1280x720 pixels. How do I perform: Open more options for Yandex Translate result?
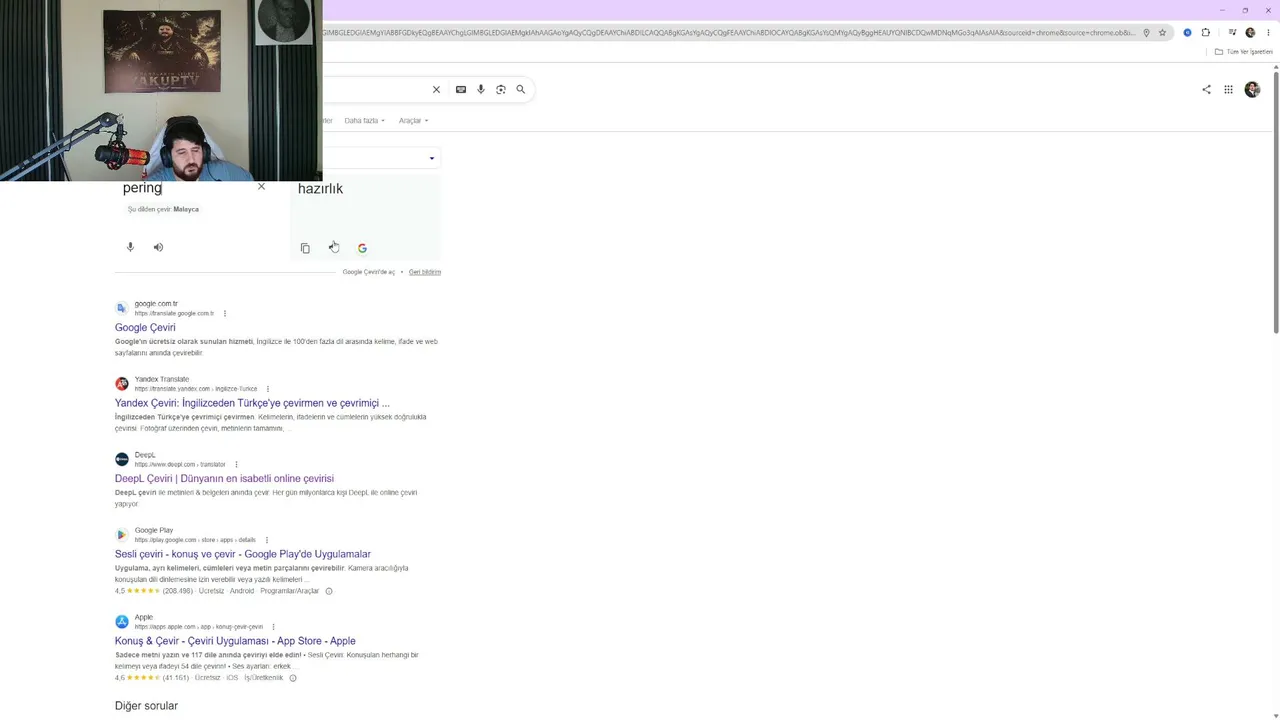[x=268, y=389]
